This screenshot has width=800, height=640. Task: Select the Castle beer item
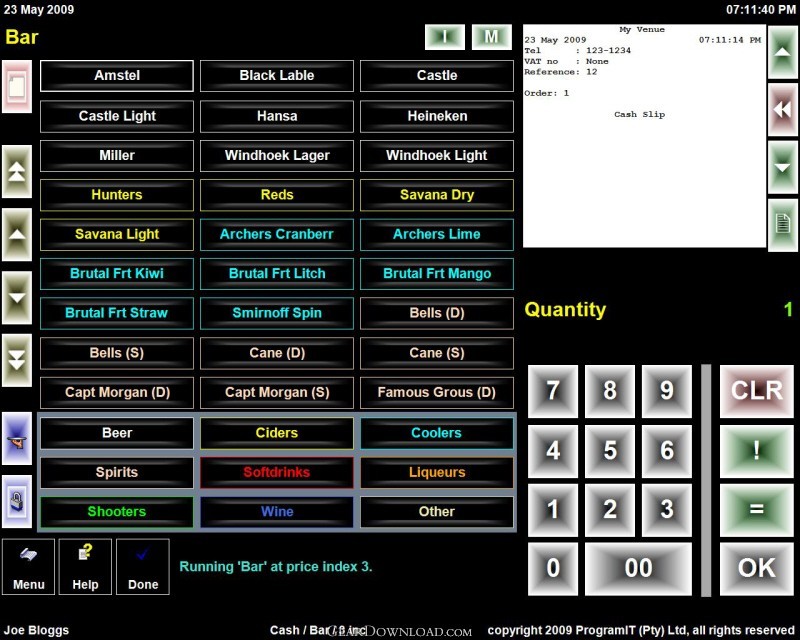tap(437, 76)
